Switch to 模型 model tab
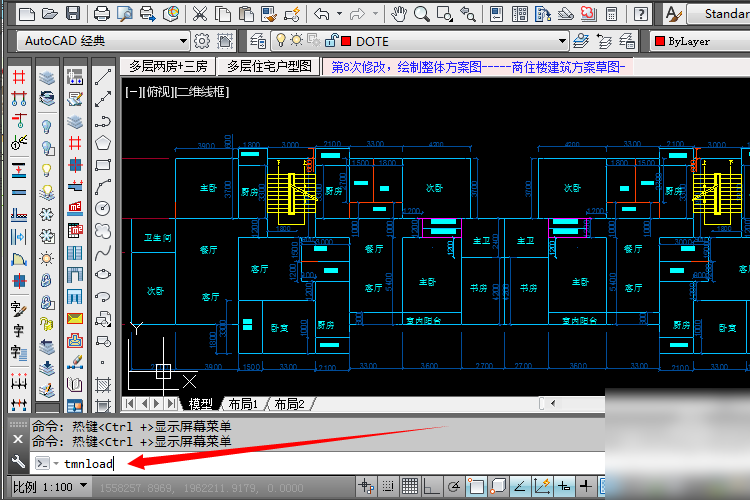750x500 pixels. pyautogui.click(x=200, y=404)
